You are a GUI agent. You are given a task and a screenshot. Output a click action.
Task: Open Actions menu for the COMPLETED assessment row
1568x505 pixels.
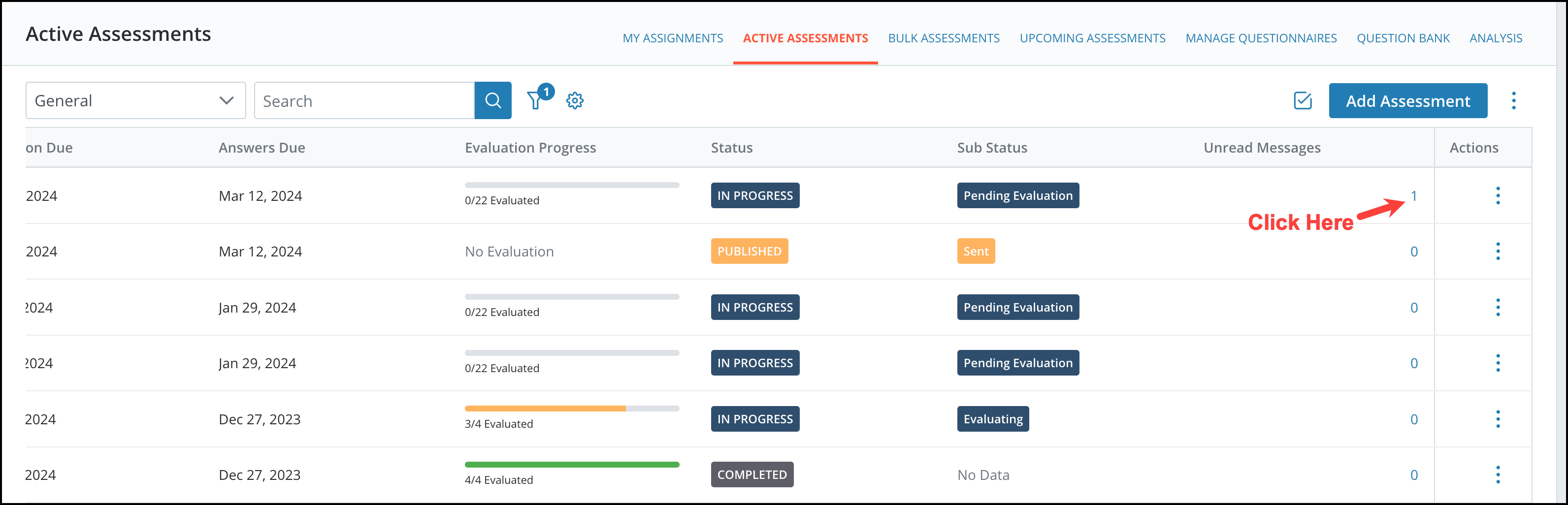(x=1499, y=474)
